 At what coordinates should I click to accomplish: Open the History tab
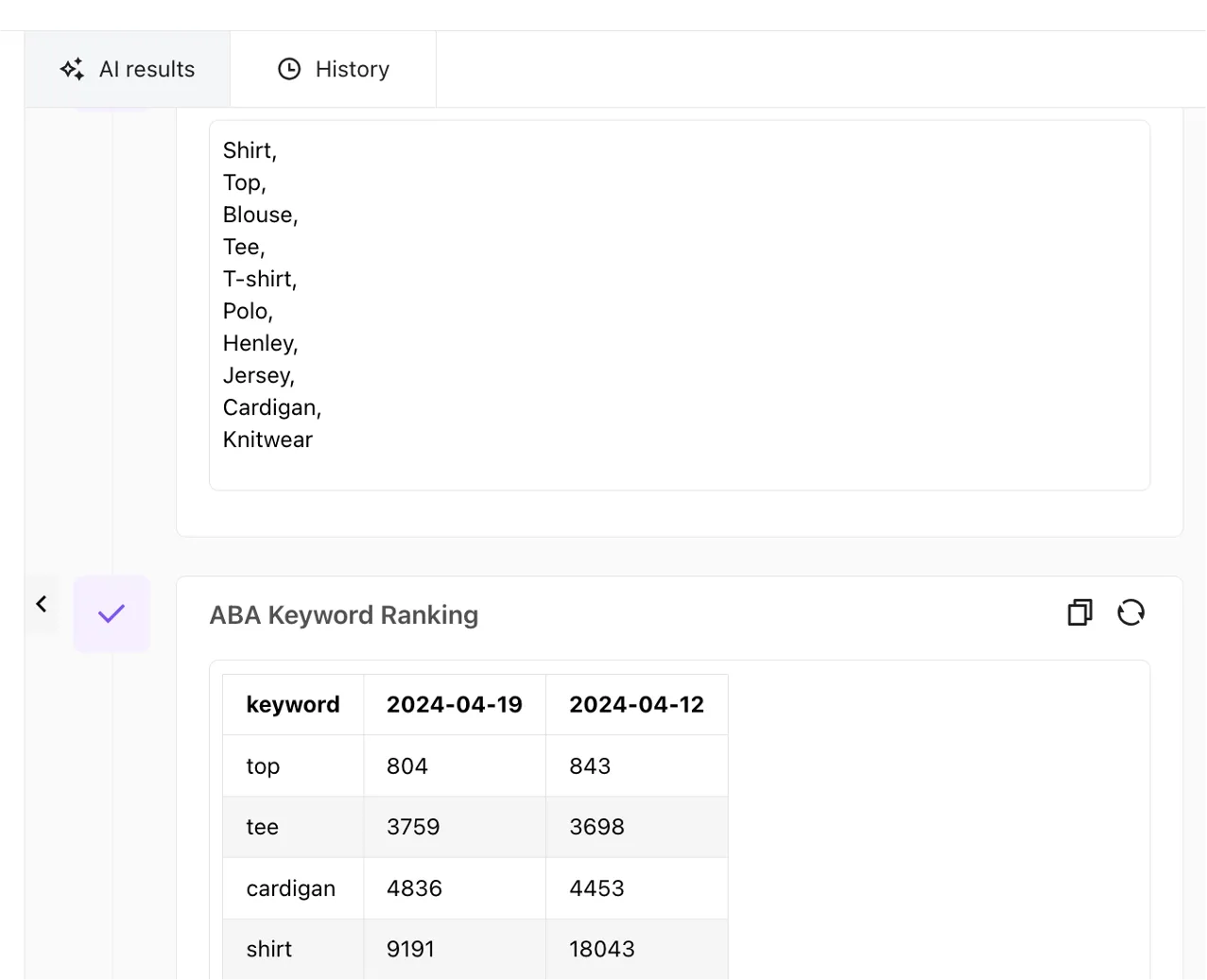[x=333, y=69]
